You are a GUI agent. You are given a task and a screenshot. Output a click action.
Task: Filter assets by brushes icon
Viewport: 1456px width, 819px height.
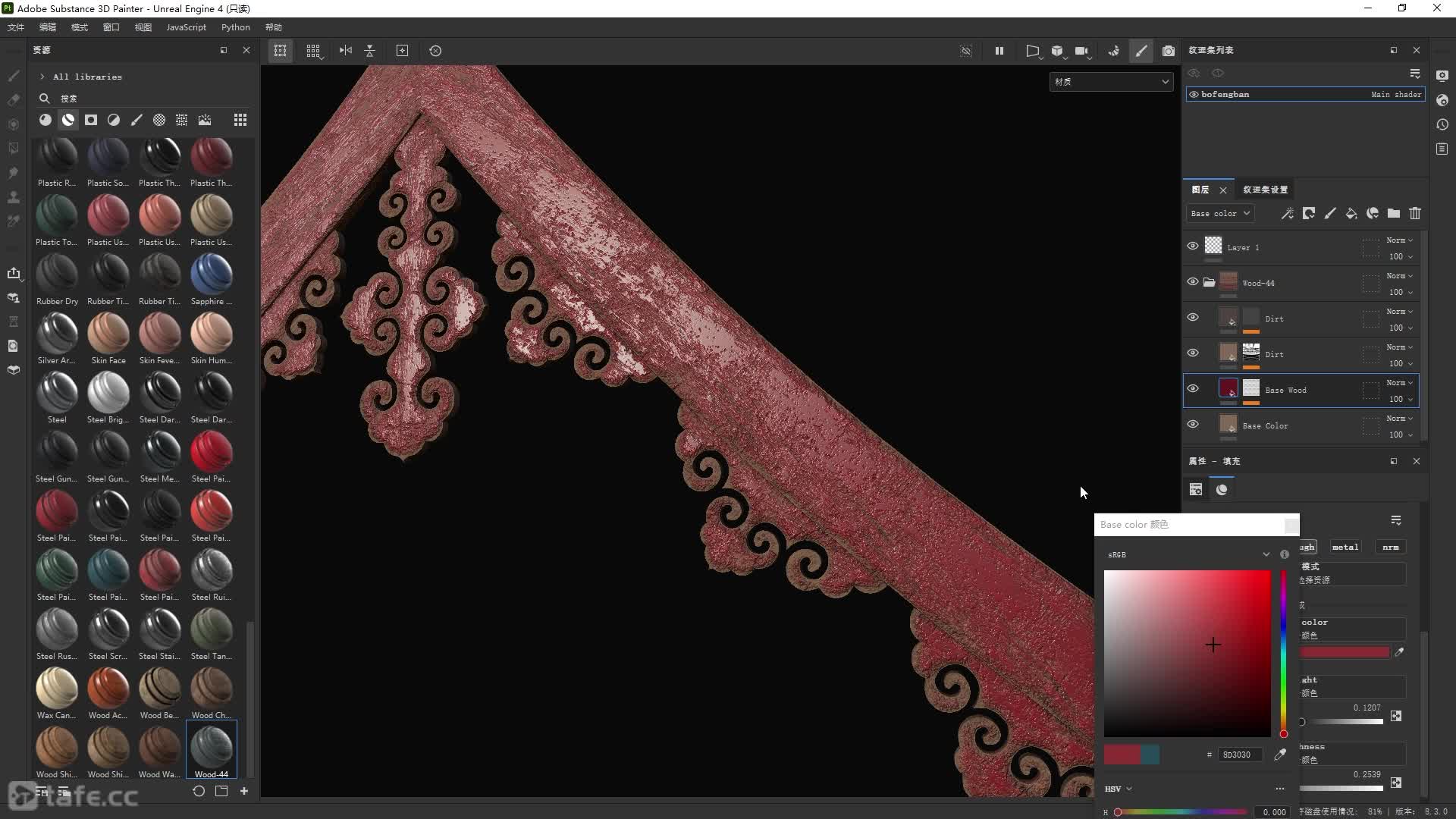[136, 120]
